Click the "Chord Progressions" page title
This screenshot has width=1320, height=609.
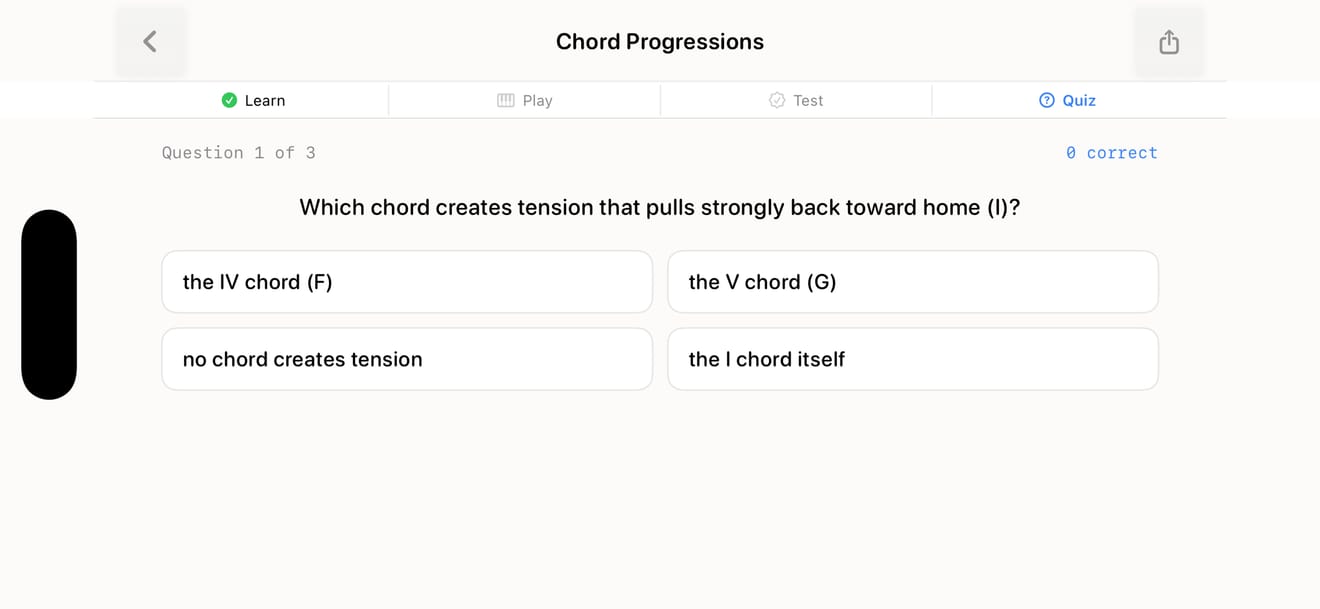point(660,42)
